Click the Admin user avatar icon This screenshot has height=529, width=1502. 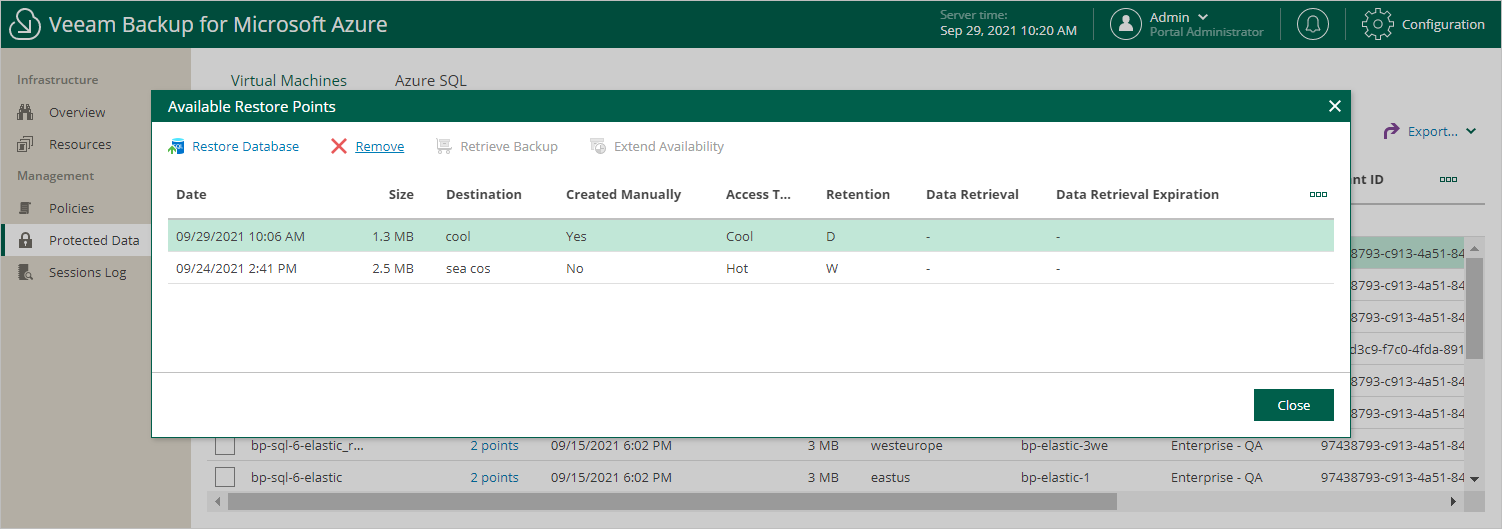[1126, 24]
